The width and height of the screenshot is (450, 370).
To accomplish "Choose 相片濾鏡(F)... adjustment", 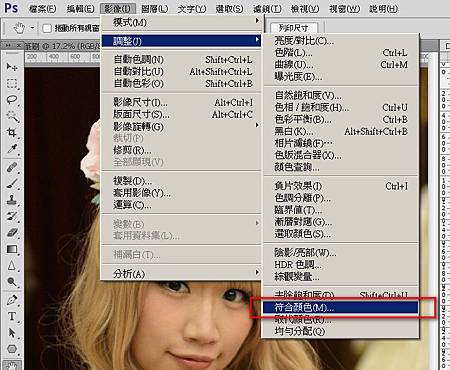I will pyautogui.click(x=341, y=143).
